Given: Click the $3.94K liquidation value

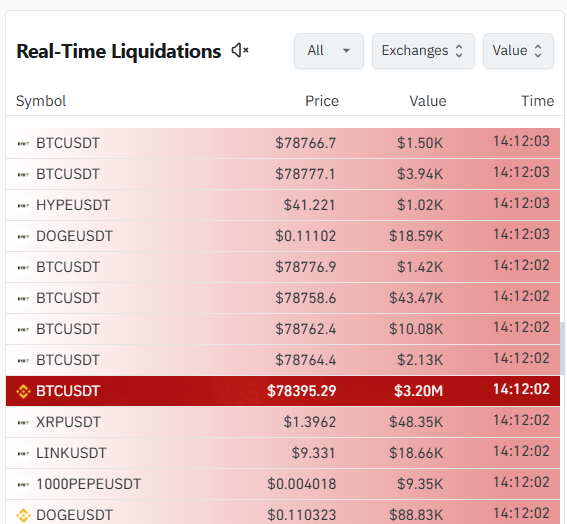Looking at the screenshot, I should click(x=420, y=174).
